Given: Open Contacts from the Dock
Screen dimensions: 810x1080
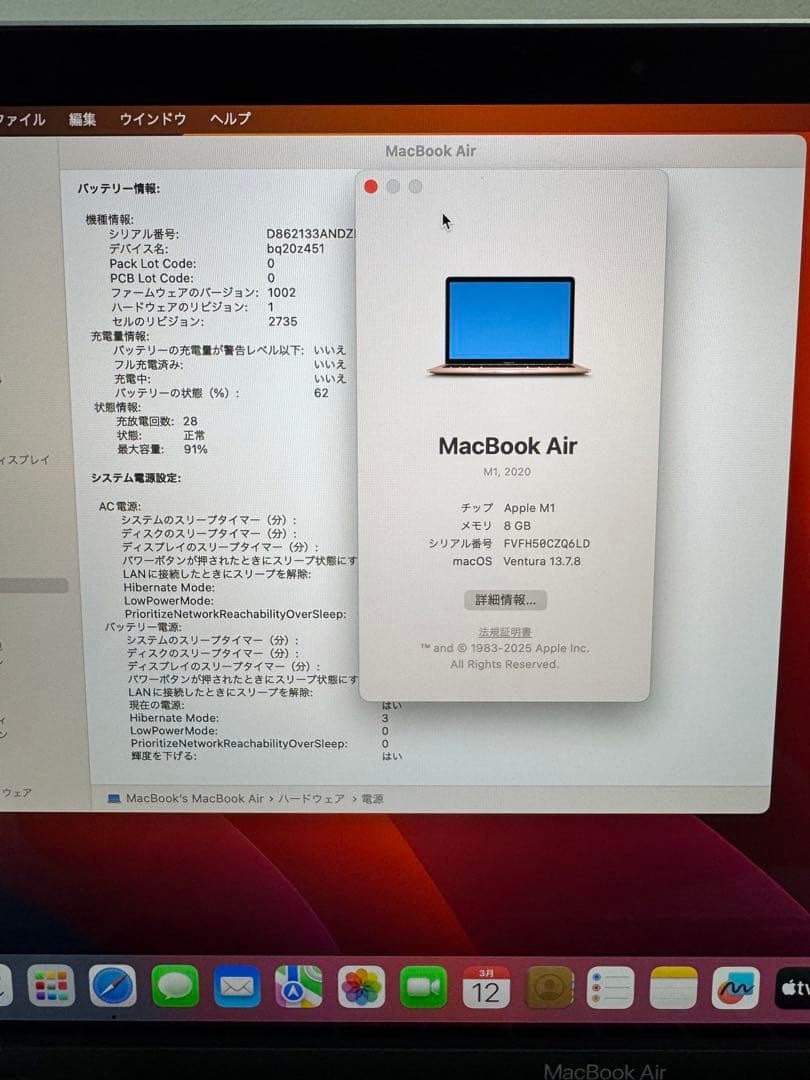Looking at the screenshot, I should coord(549,986).
